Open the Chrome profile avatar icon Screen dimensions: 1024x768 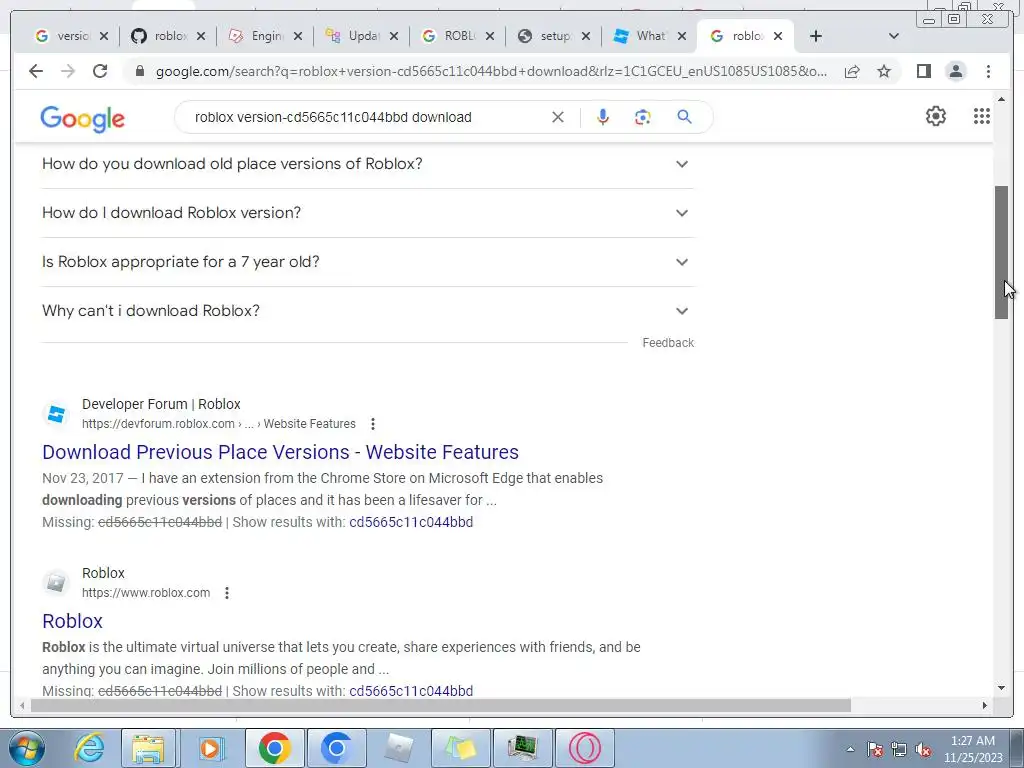tap(955, 71)
